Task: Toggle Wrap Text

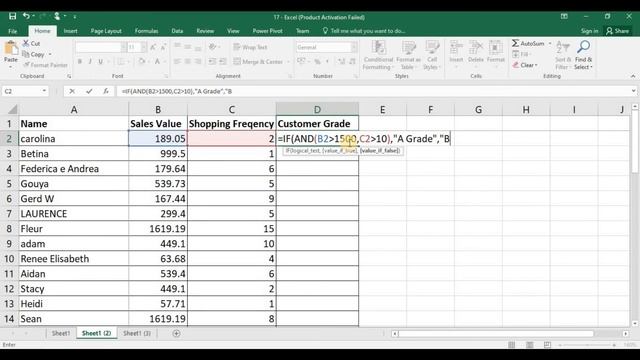Action: click(x=250, y=47)
